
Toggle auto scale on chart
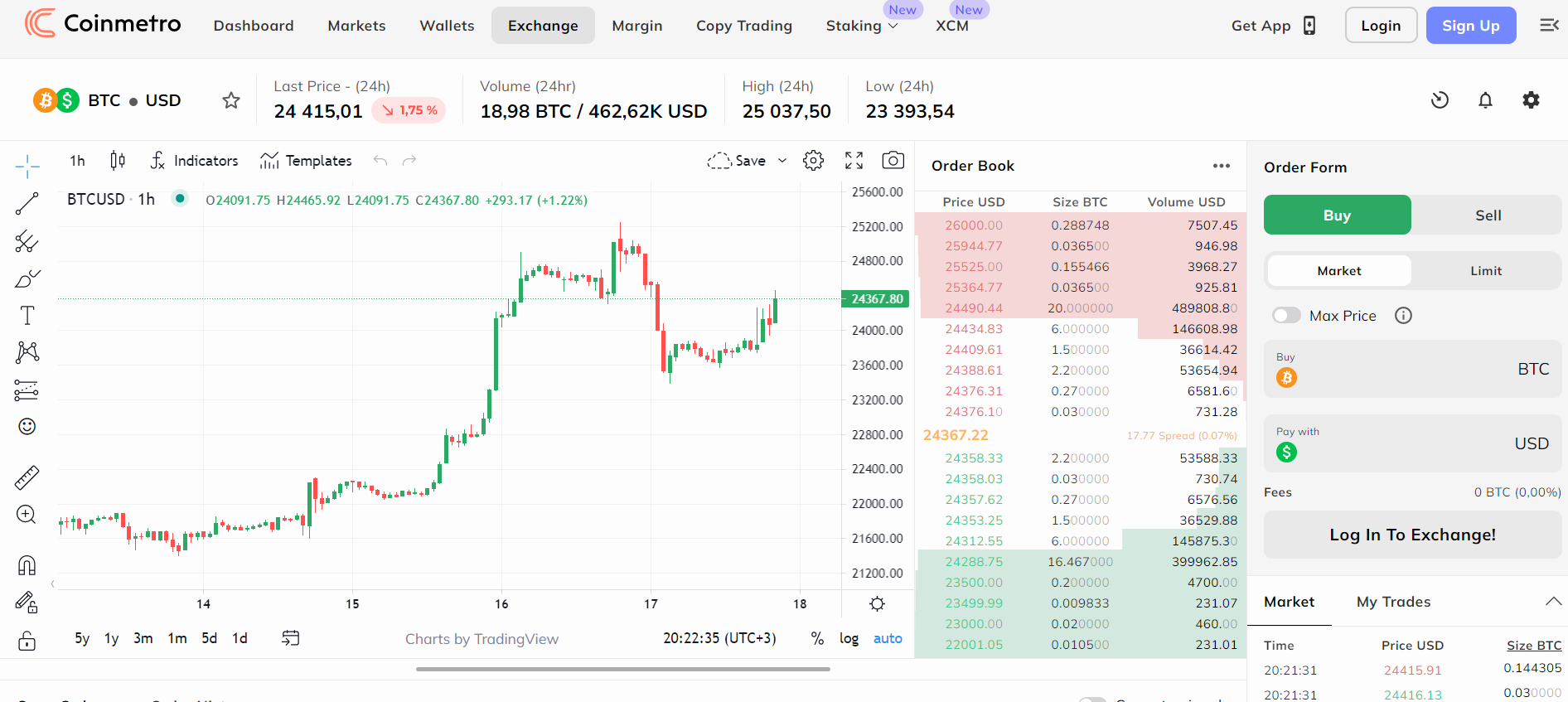pyautogui.click(x=888, y=638)
